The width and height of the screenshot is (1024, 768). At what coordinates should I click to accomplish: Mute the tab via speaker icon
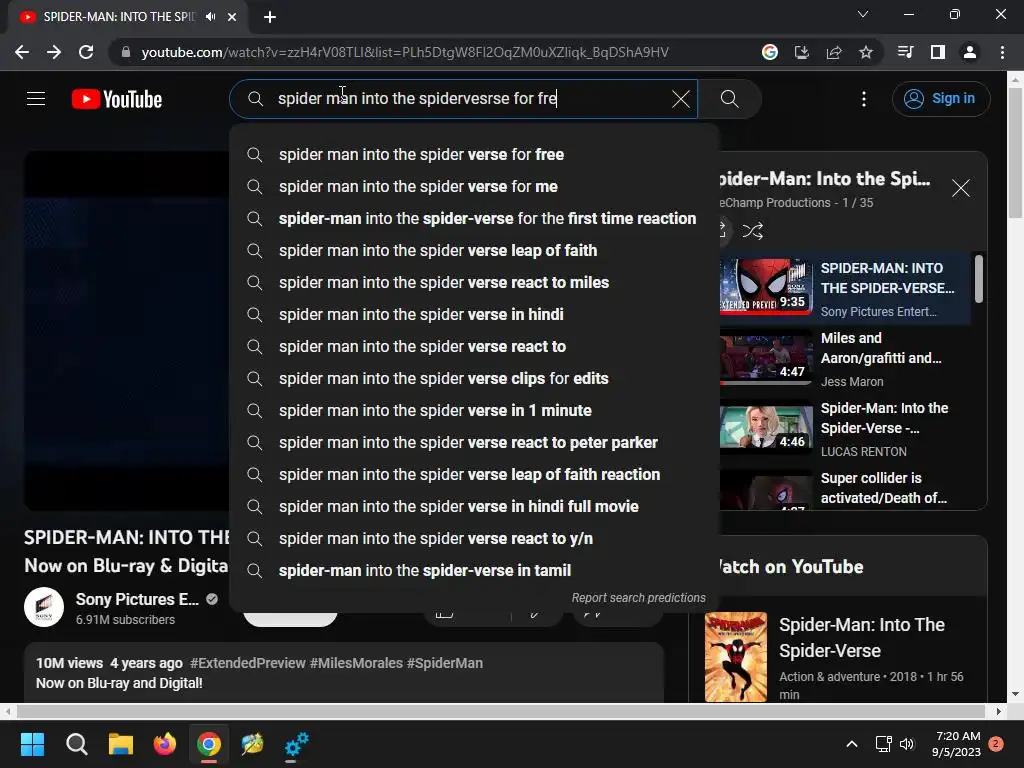pos(210,17)
